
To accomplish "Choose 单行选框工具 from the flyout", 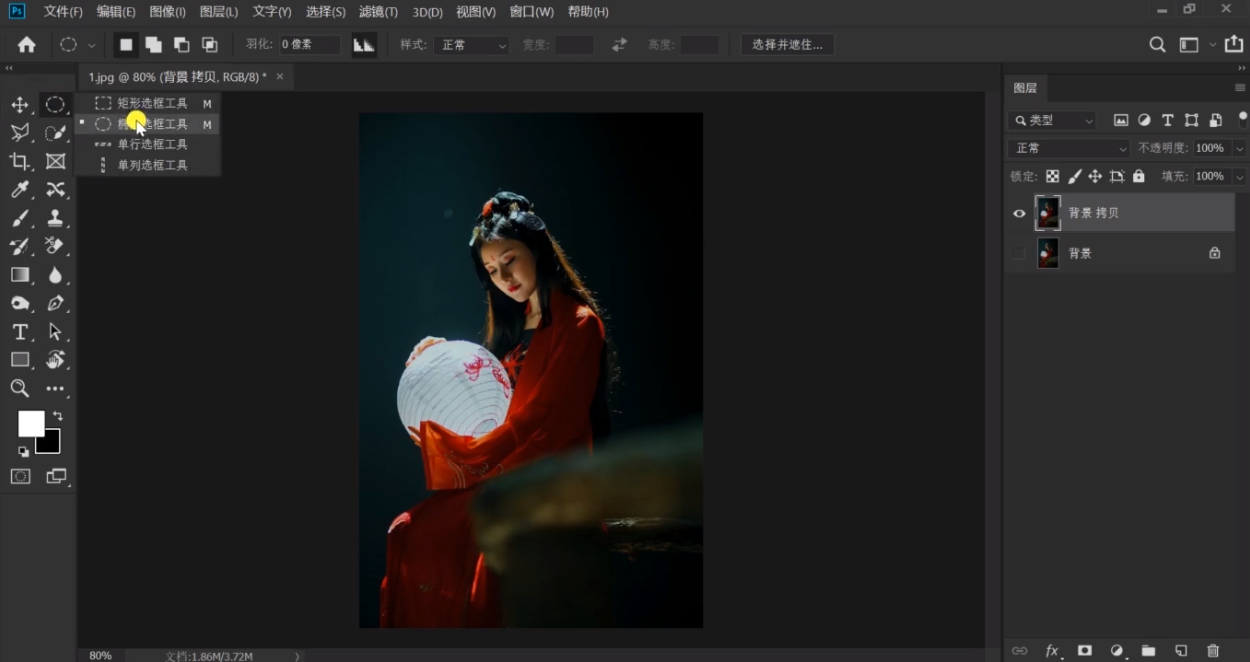I will pyautogui.click(x=148, y=144).
